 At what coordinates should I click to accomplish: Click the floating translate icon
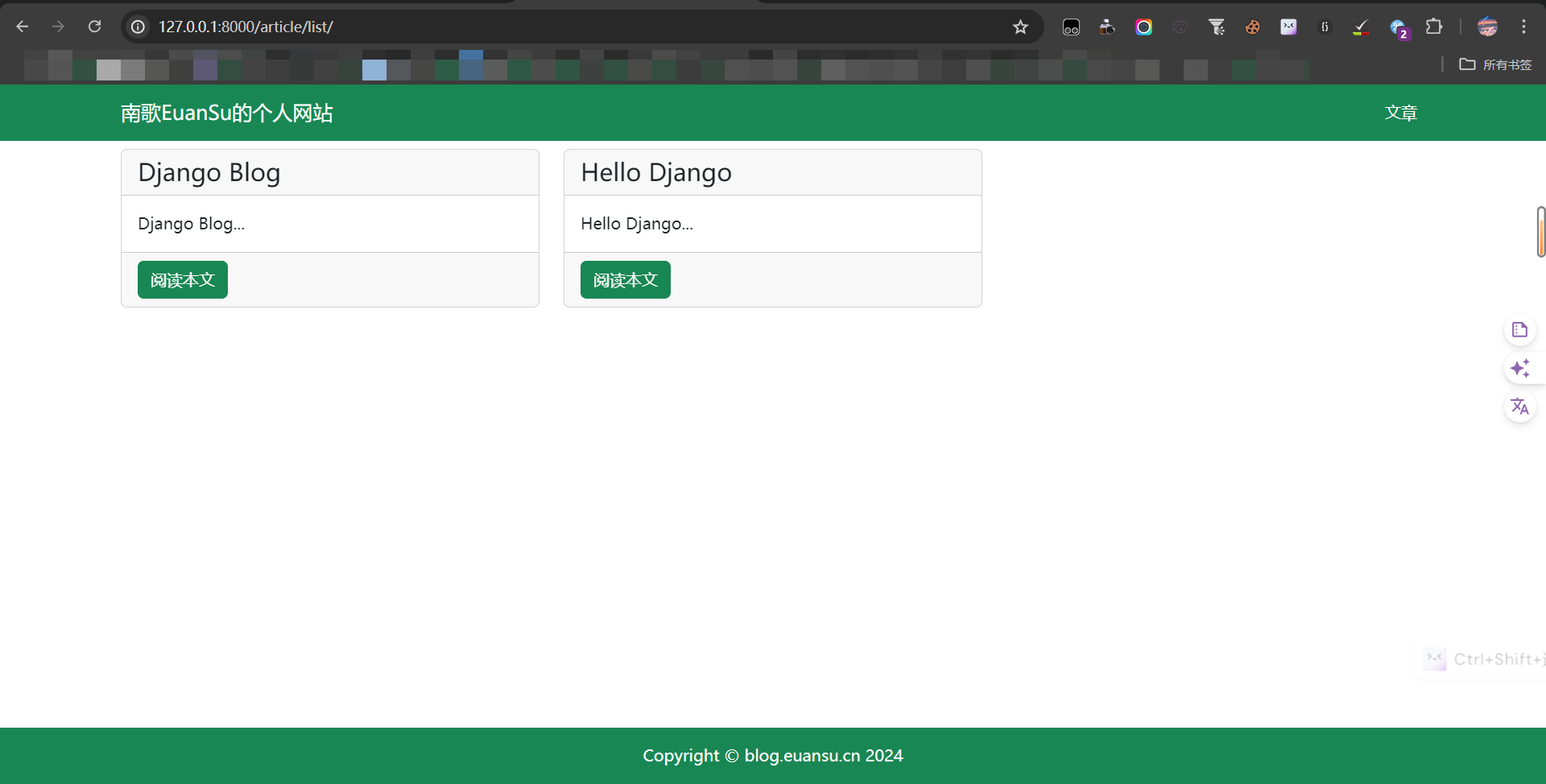[x=1519, y=406]
